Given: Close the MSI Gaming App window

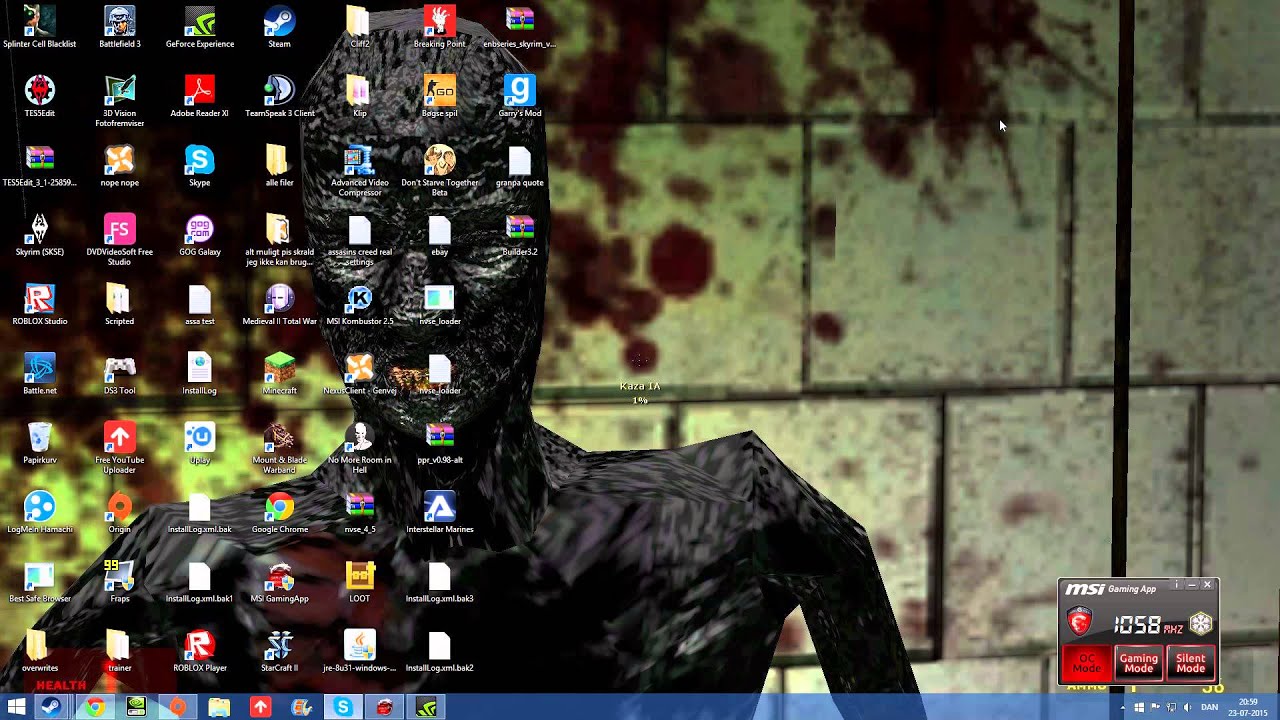Looking at the screenshot, I should (1207, 585).
